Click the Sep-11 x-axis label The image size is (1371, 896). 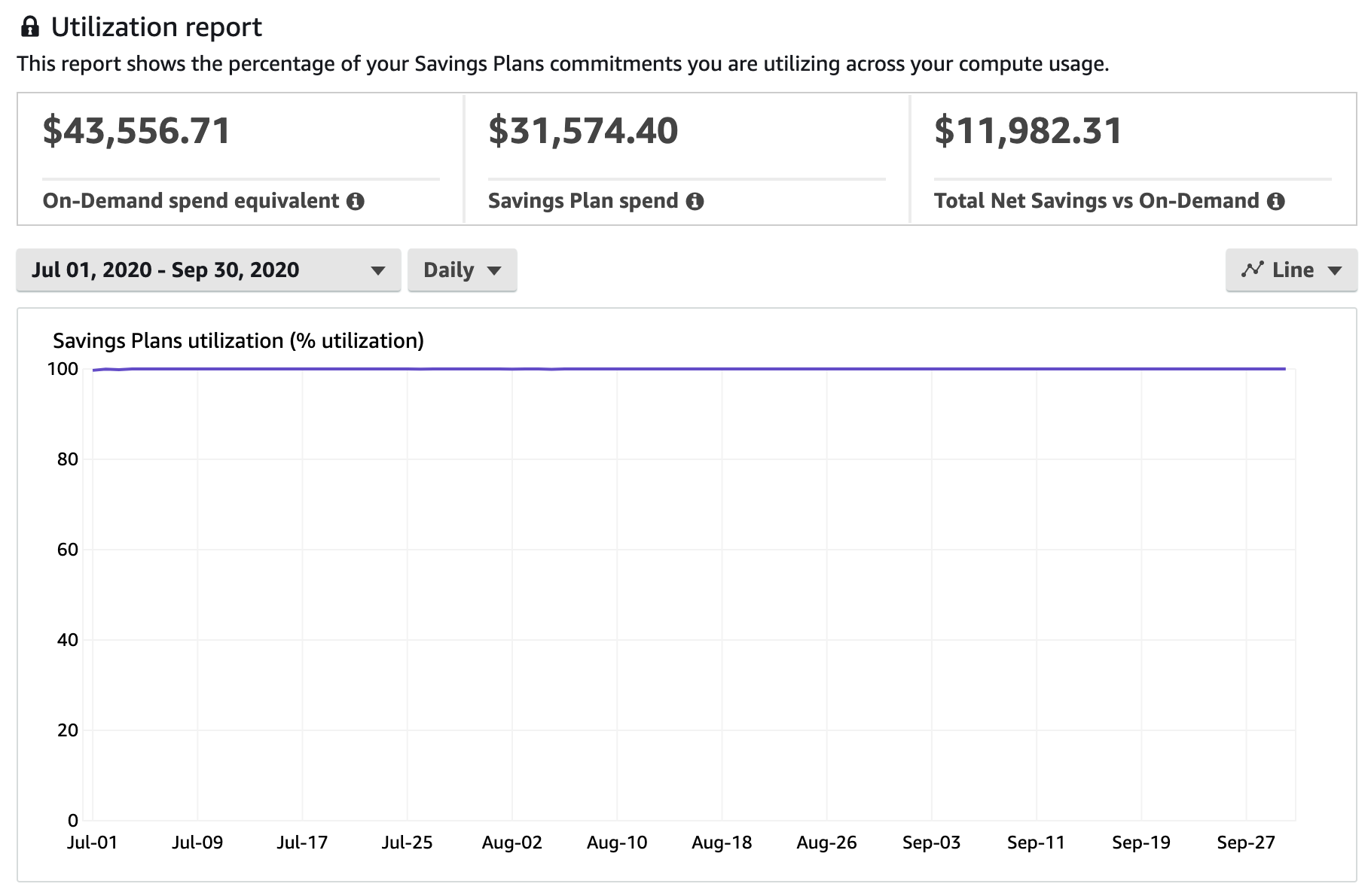(1036, 843)
